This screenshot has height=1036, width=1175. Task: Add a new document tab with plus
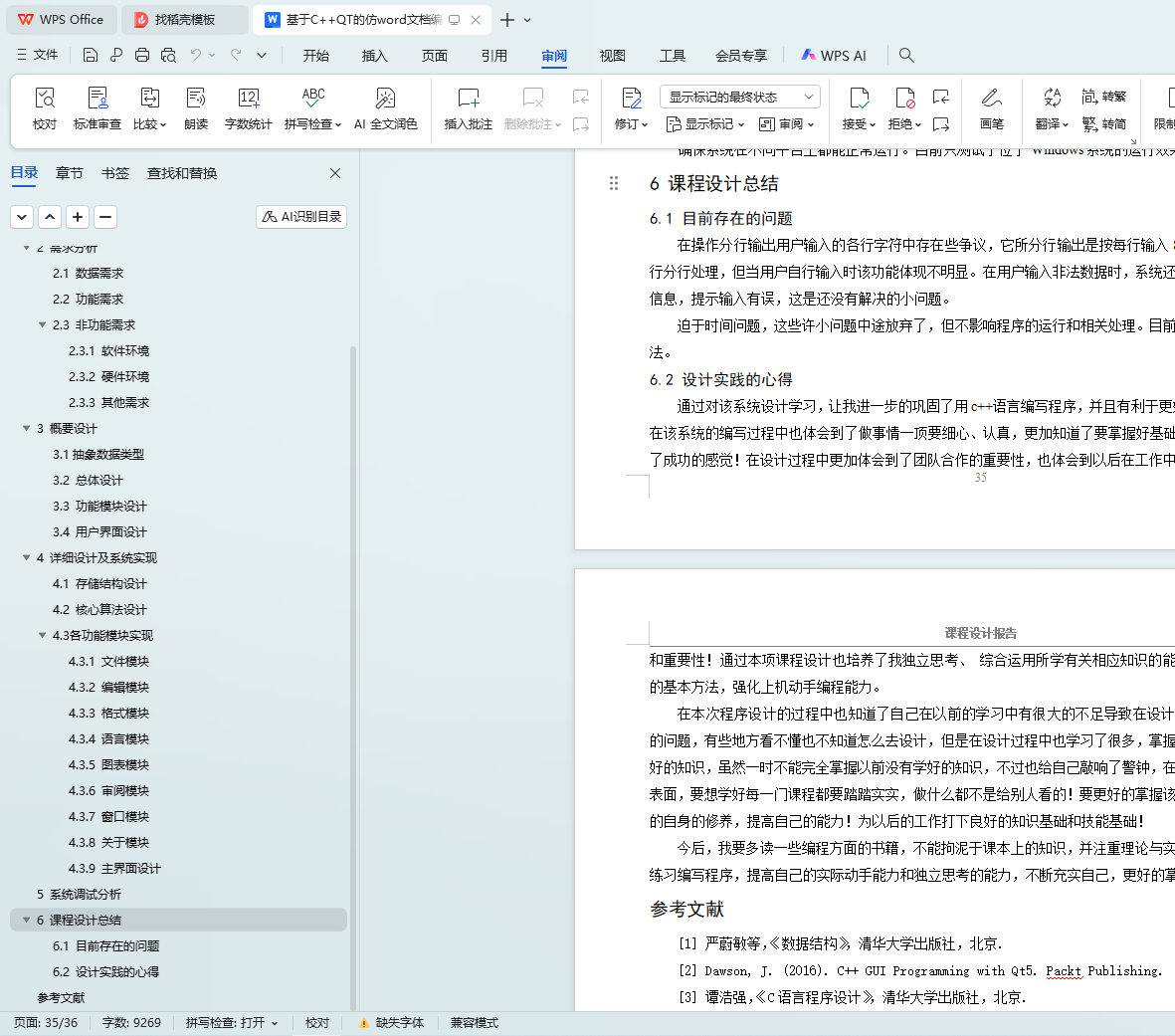tap(507, 20)
